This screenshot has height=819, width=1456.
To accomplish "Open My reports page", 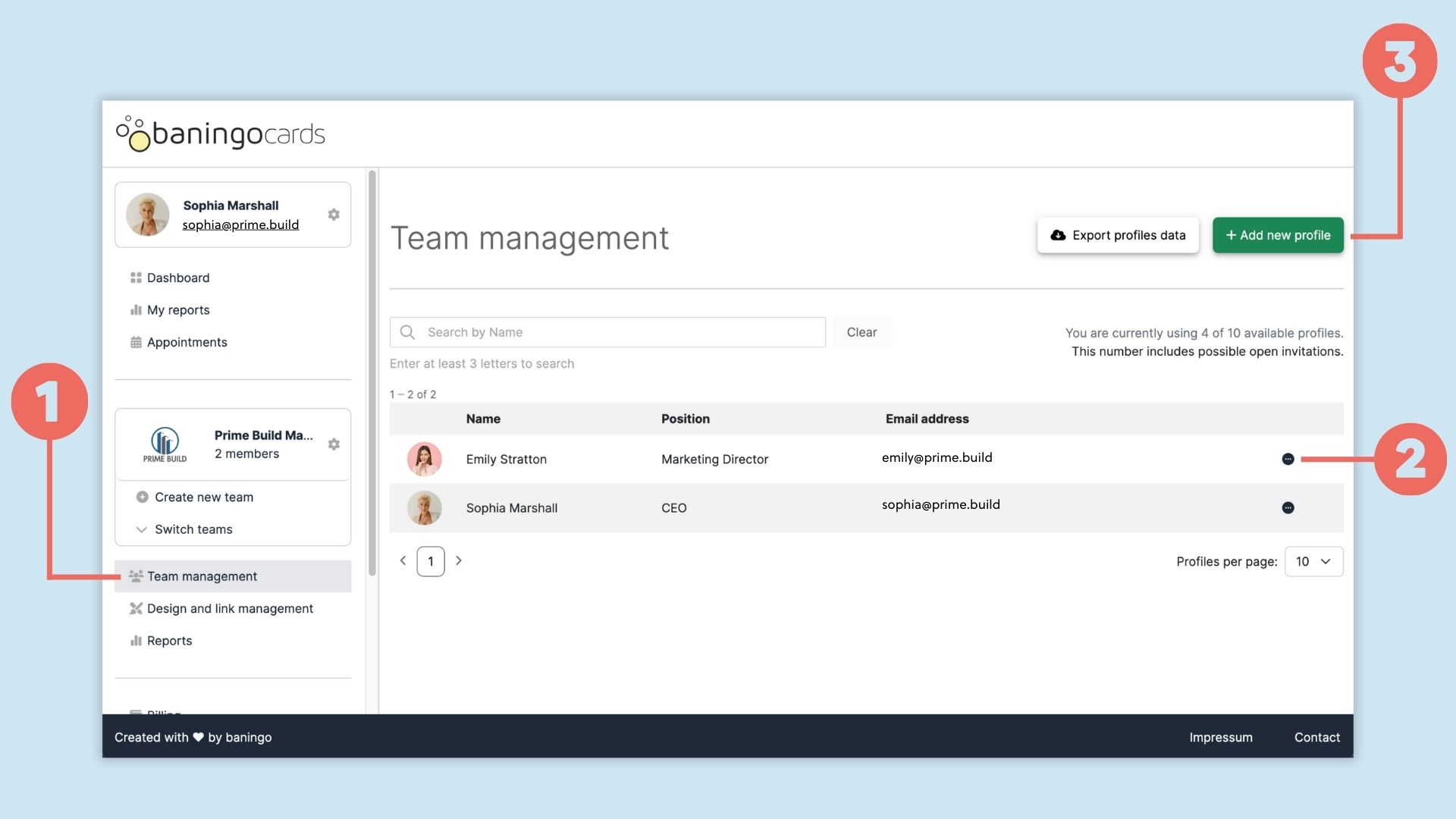I will click(178, 309).
